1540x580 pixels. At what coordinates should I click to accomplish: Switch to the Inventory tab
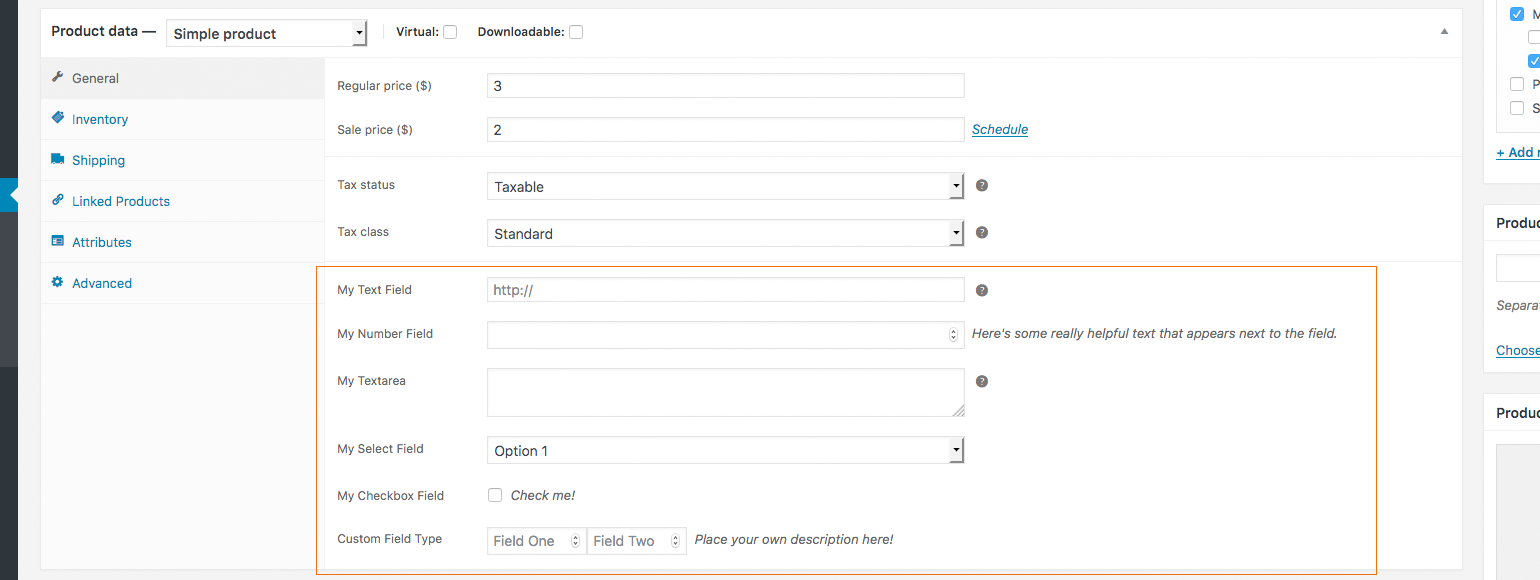point(98,119)
